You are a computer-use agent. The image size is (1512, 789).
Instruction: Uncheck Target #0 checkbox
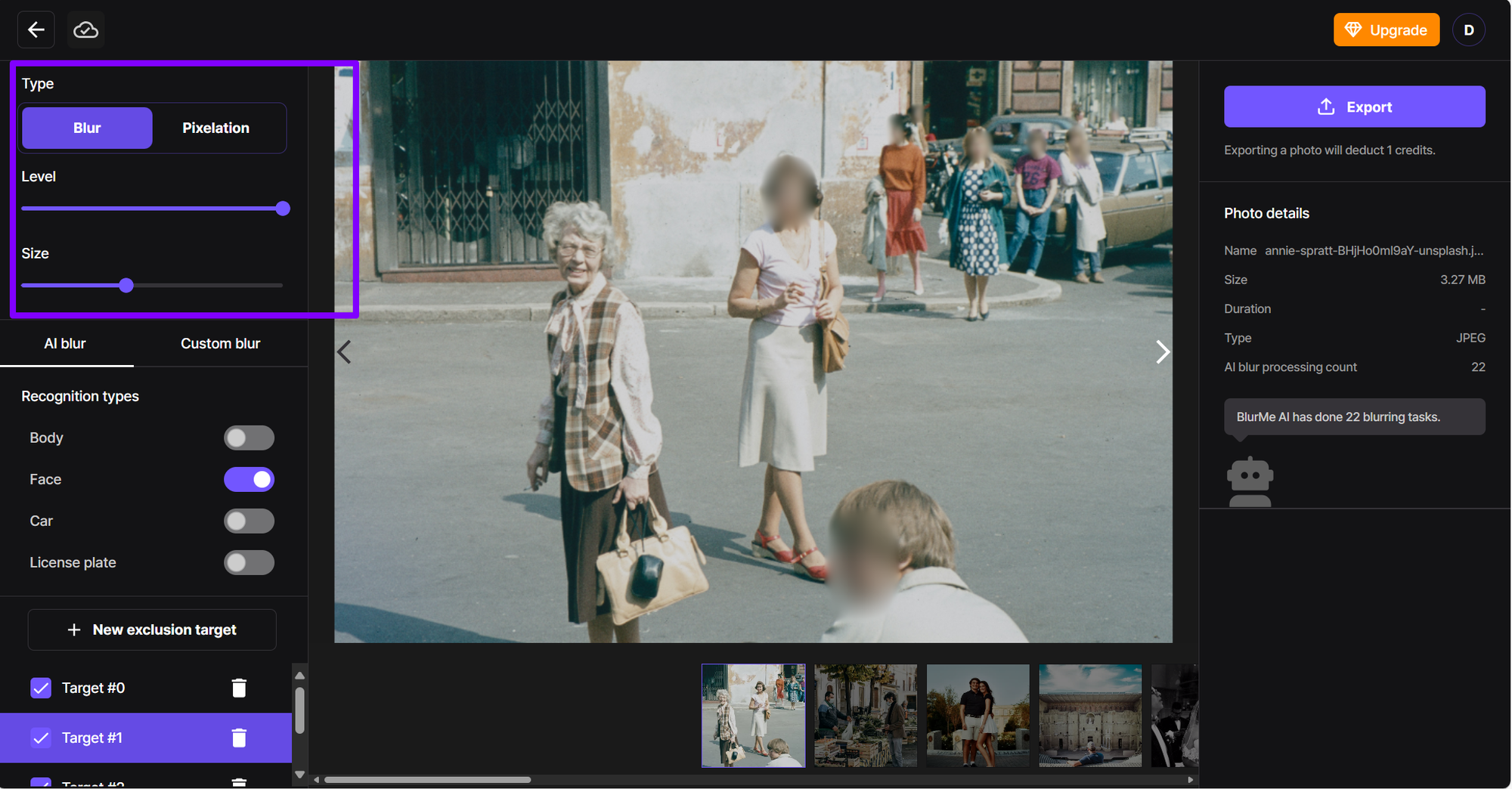point(41,688)
